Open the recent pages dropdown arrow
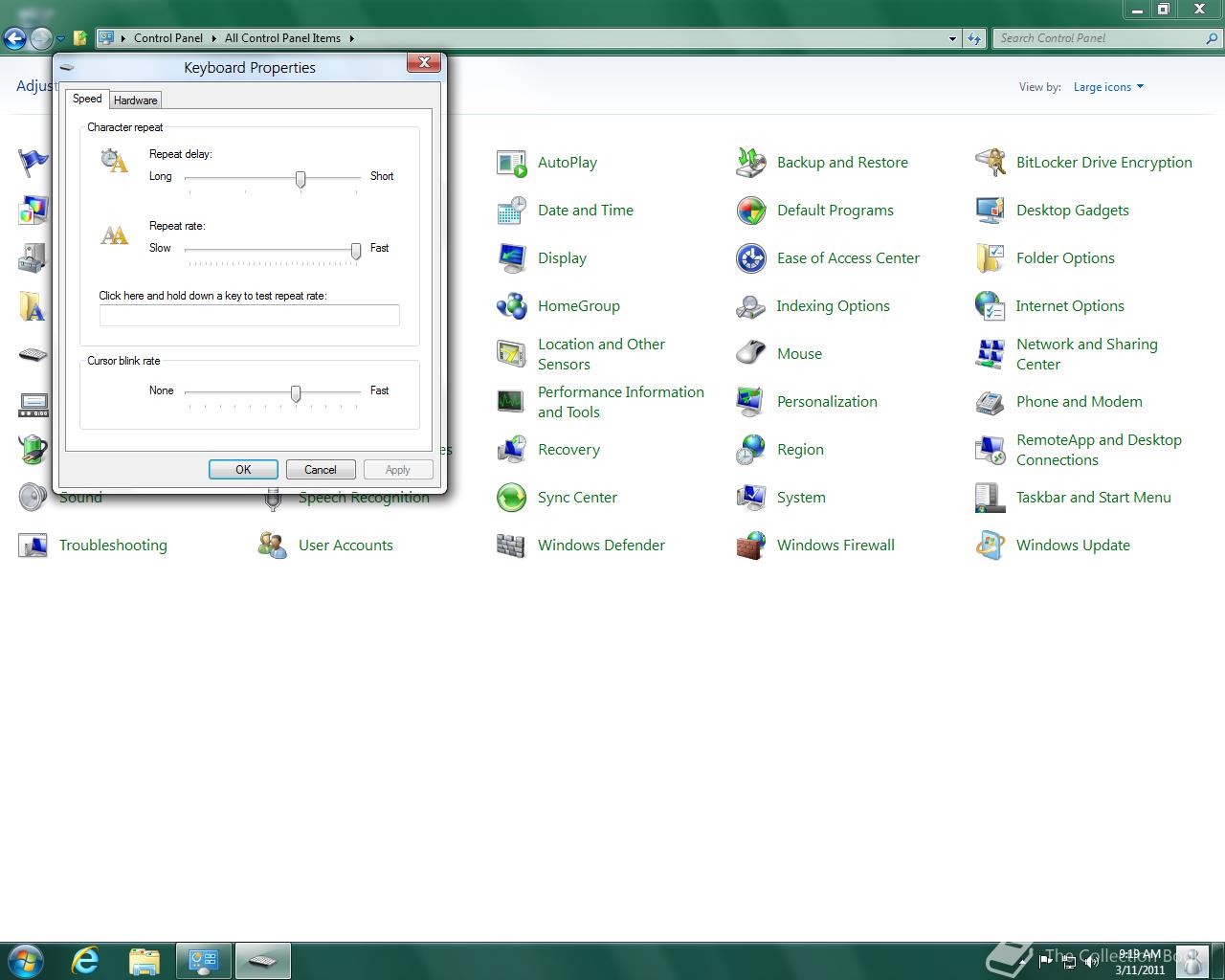Image resolution: width=1225 pixels, height=980 pixels. pos(60,39)
